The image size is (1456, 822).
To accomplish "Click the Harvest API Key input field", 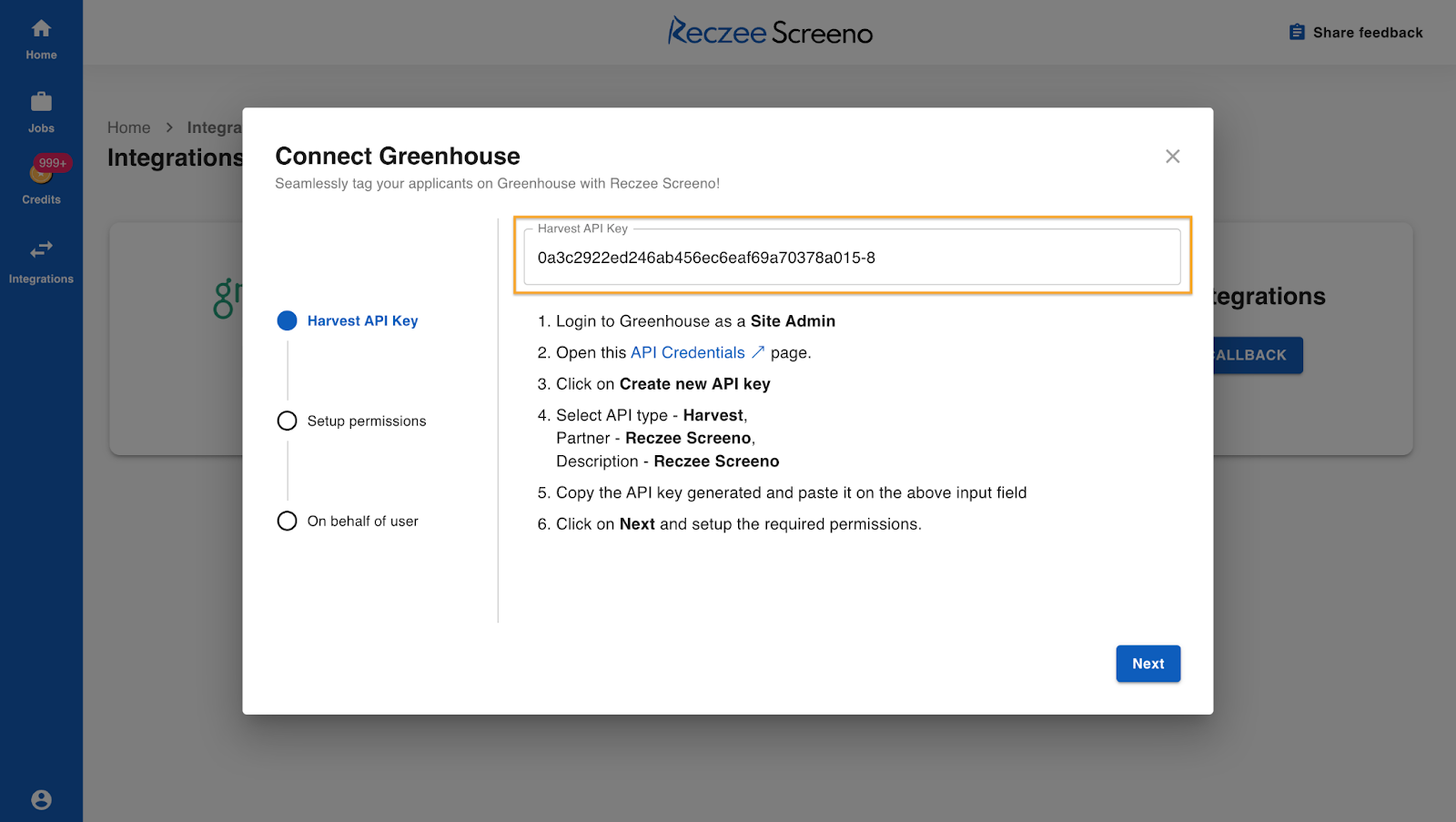I will [x=852, y=258].
